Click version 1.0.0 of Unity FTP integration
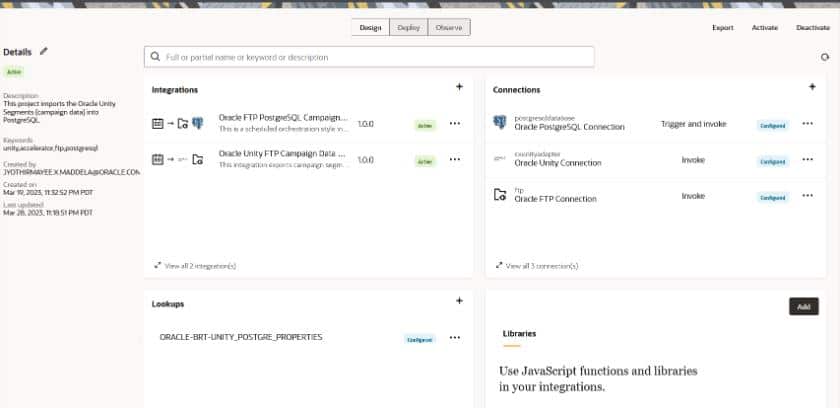Screen dimensions: 840x408 point(365,160)
